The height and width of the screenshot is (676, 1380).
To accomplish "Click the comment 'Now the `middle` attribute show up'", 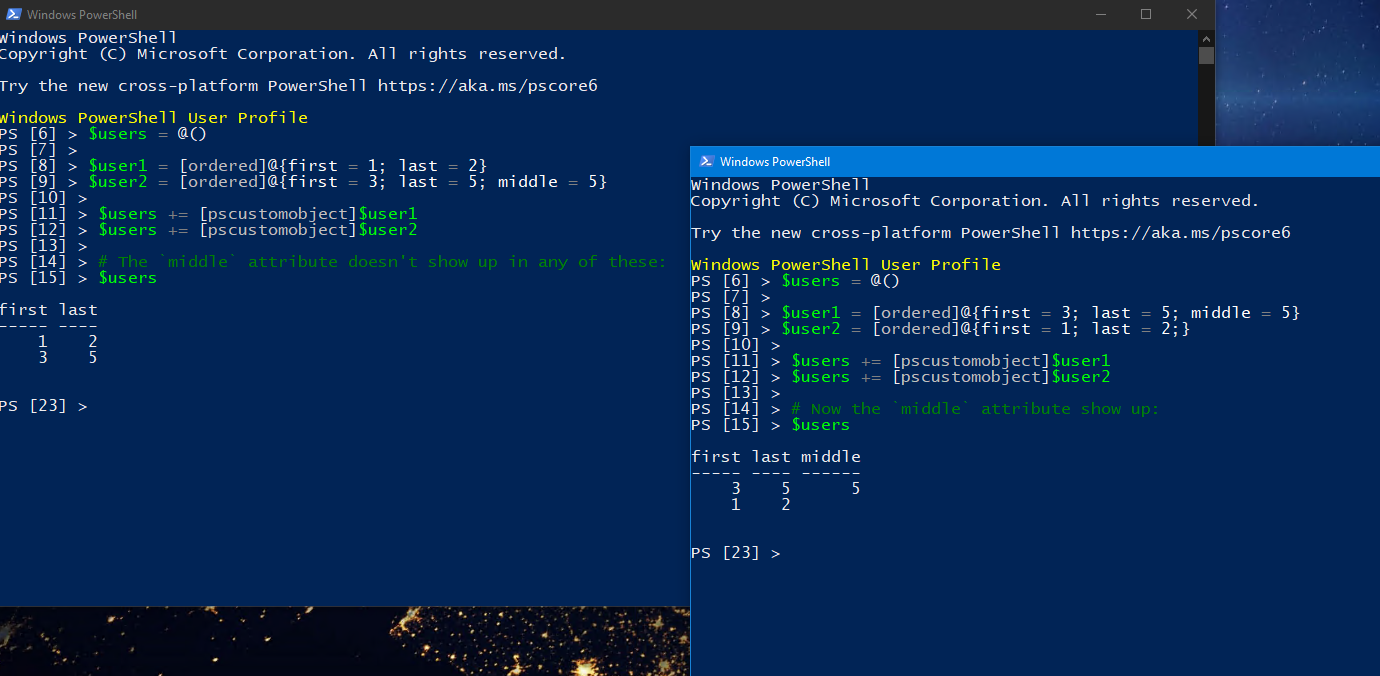I will coord(975,409).
